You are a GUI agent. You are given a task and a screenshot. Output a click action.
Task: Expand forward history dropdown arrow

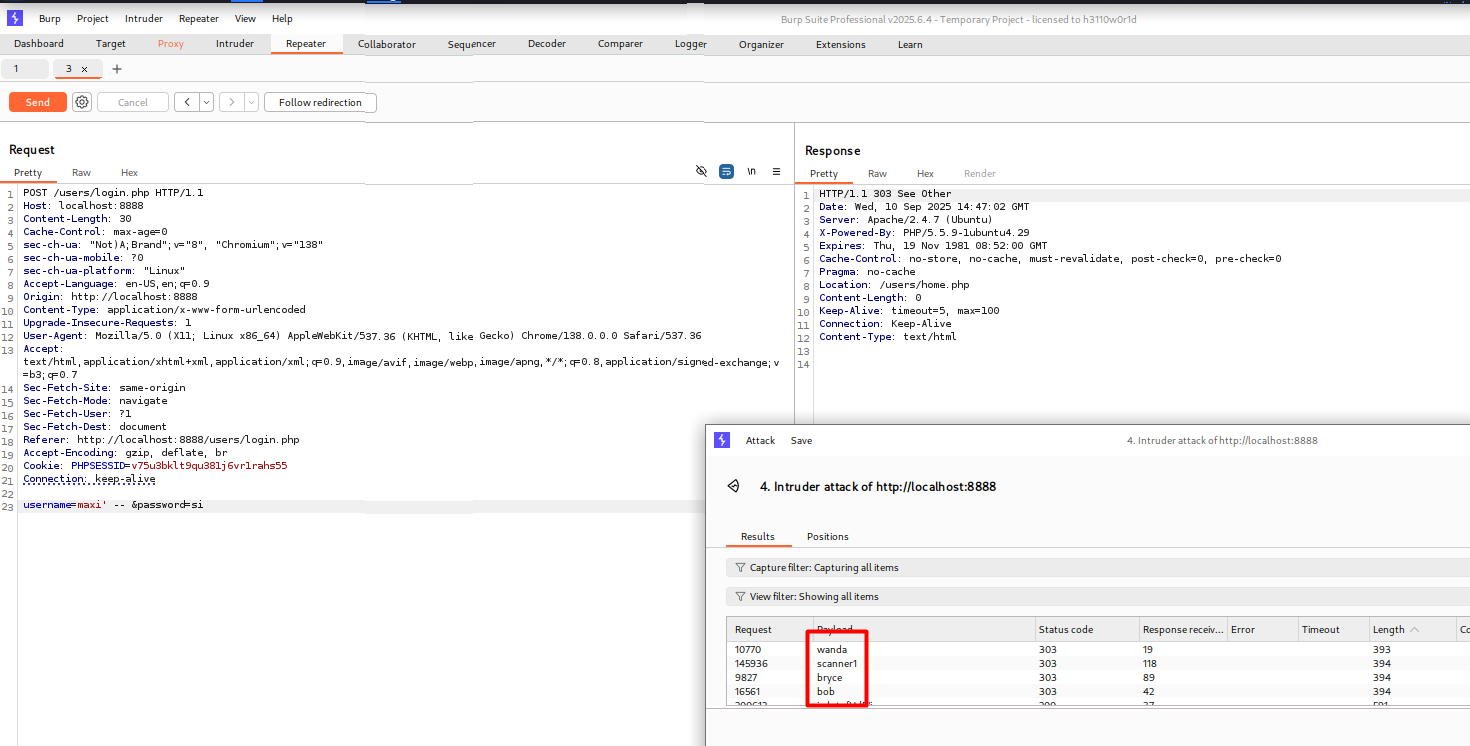(251, 102)
